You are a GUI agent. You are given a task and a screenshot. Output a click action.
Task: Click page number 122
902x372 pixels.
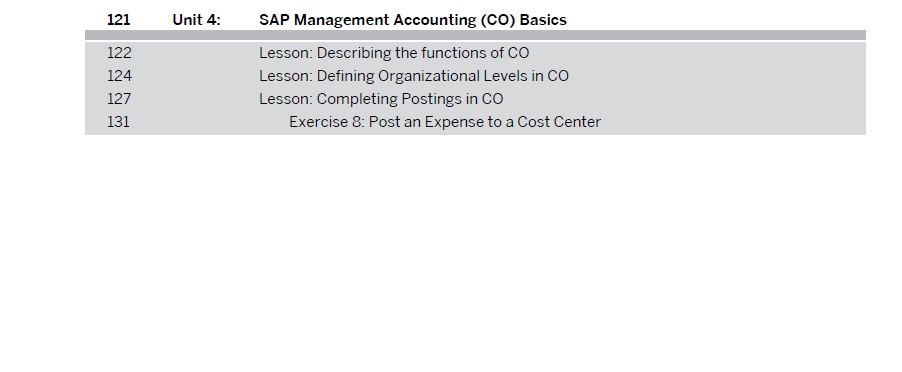point(119,53)
